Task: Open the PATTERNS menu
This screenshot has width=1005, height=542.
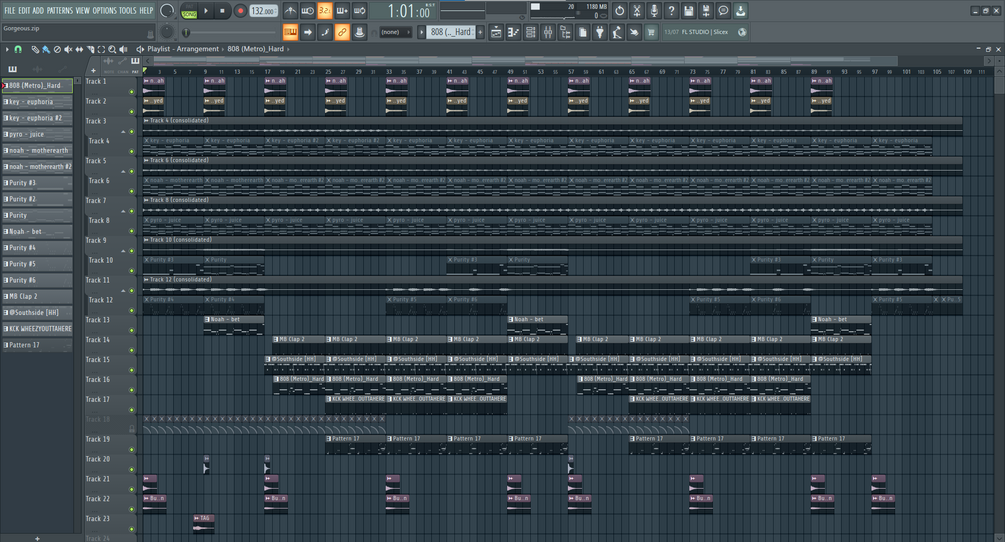Action: click(60, 10)
